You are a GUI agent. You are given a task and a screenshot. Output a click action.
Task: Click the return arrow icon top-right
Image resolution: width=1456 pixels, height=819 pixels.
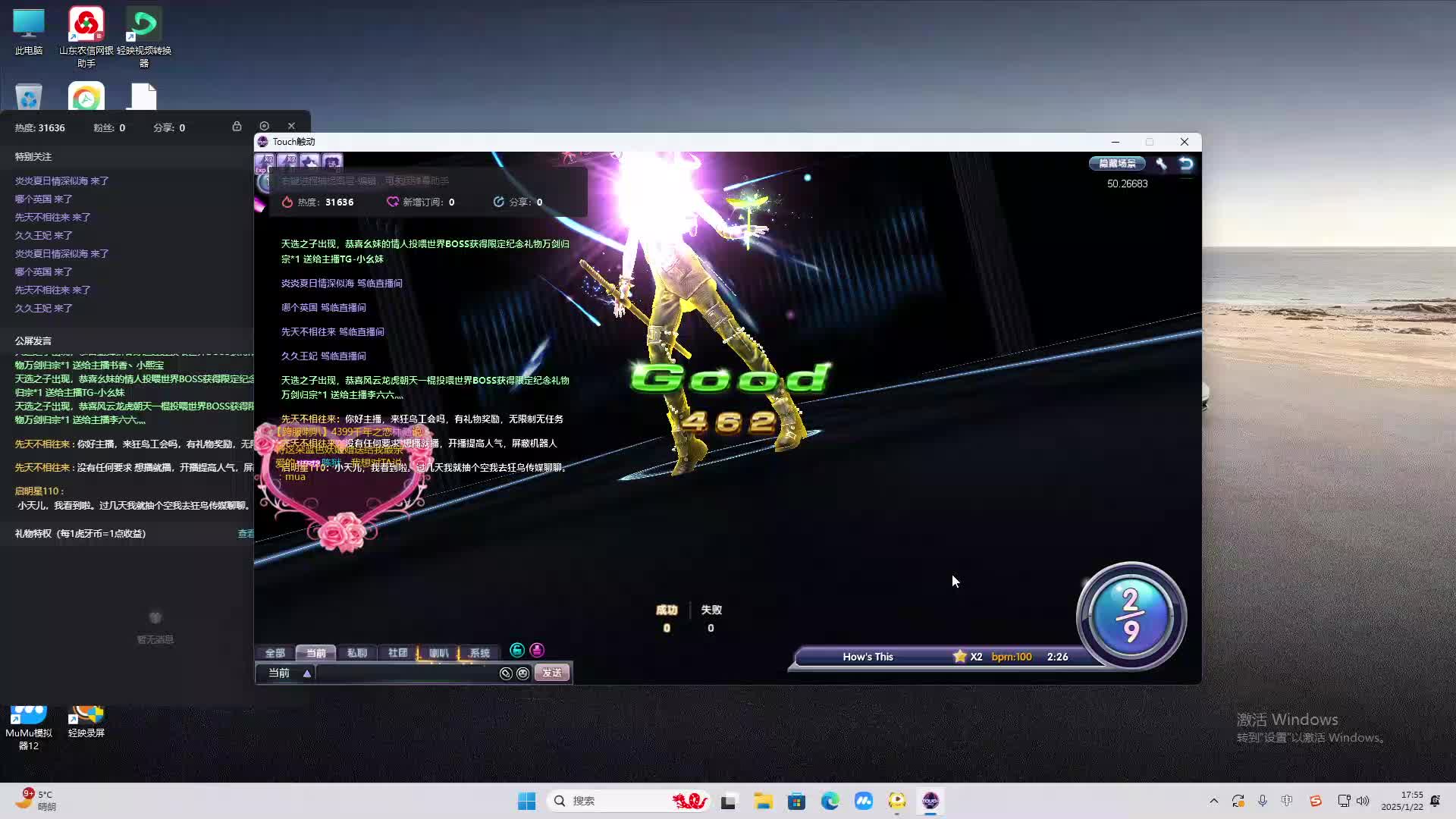[1186, 164]
